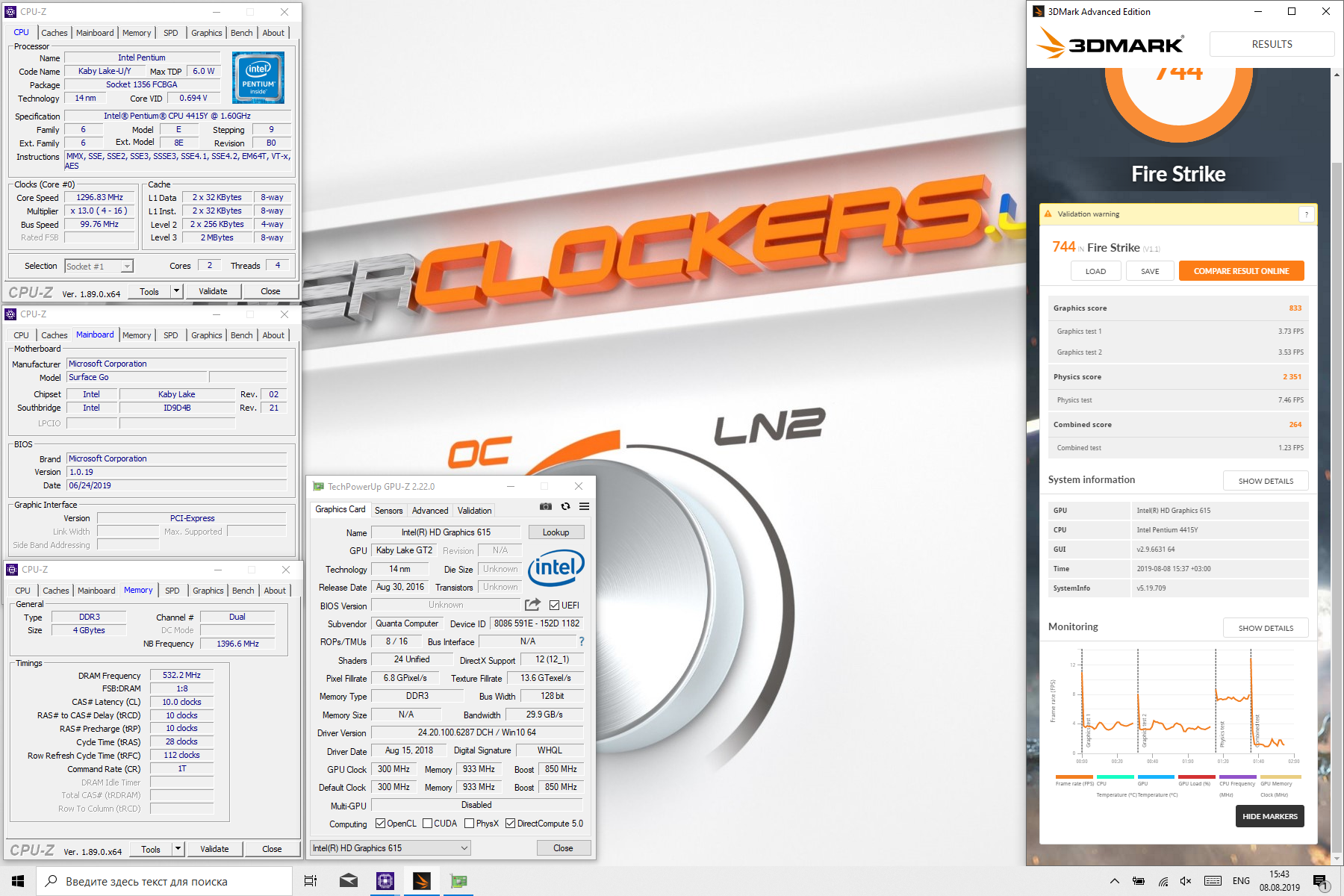Open Tools dropdown arrow in top CPU-Z
This screenshot has width=1344, height=896.
(177, 291)
